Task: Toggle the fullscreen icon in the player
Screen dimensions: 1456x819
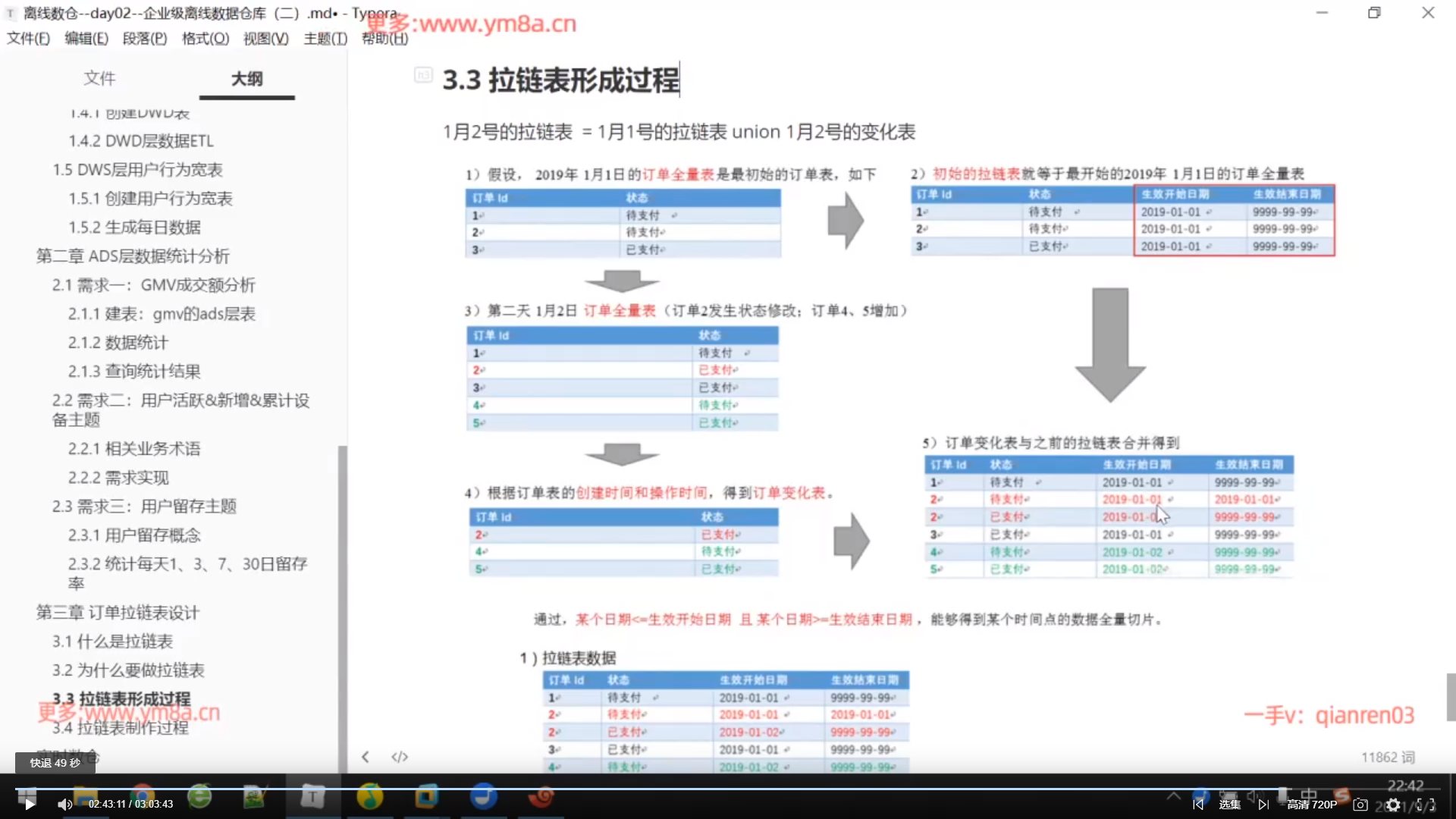Action: point(1426,805)
